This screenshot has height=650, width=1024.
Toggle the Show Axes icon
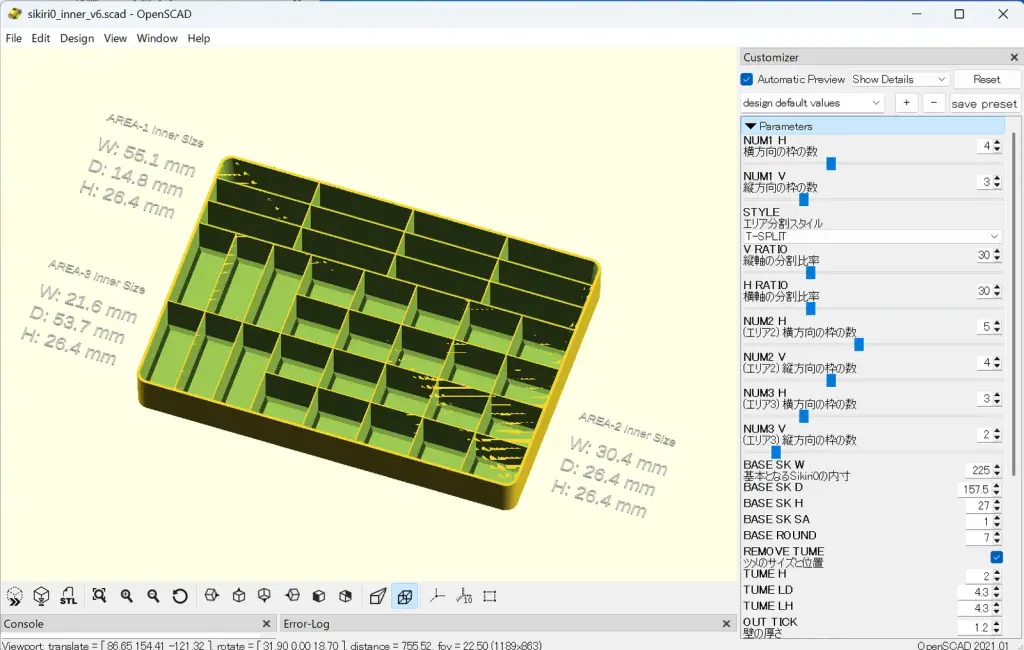(437, 596)
